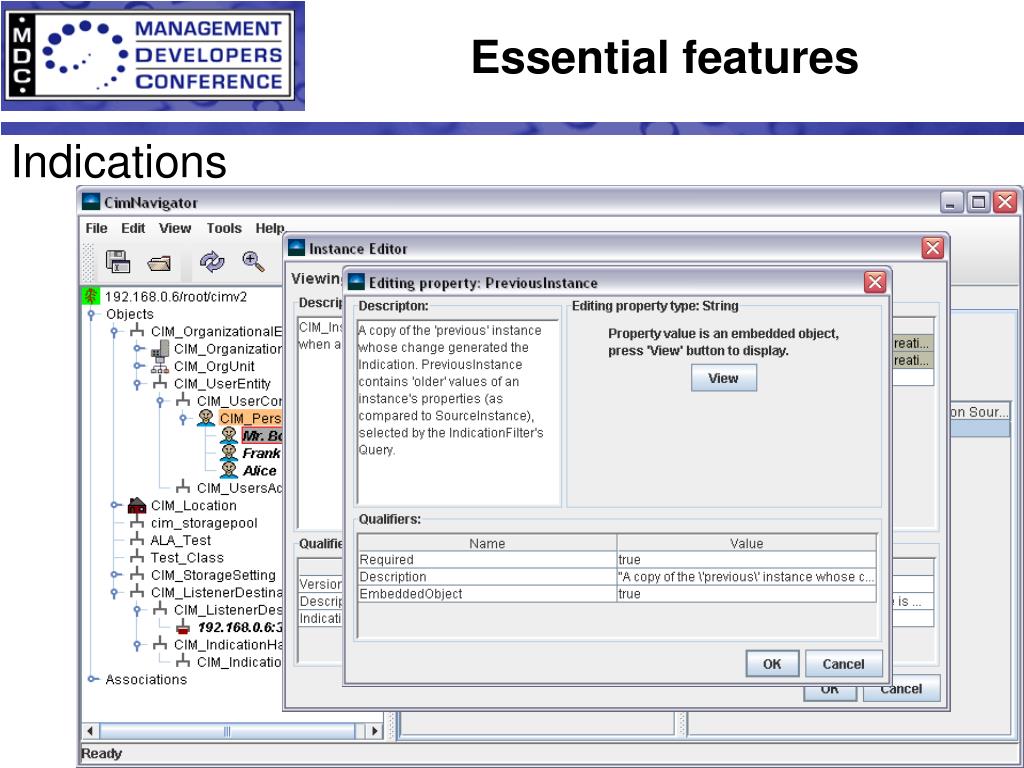This screenshot has height=768, width=1024.
Task: Click the save toolbar icon
Action: point(118,262)
